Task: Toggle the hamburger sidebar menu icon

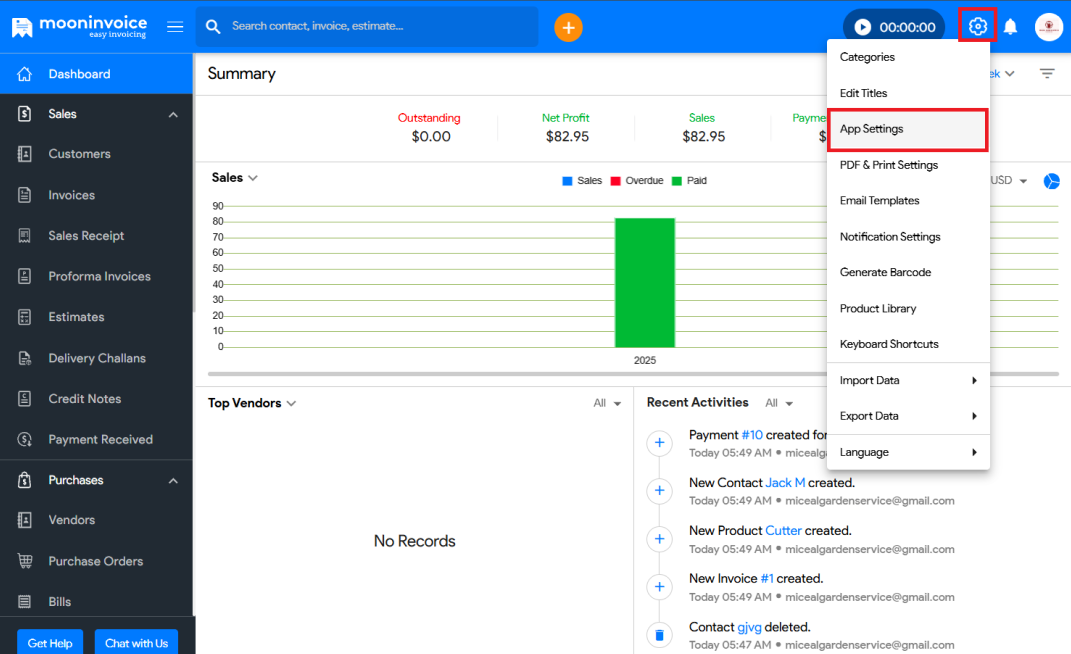Action: coord(175,27)
